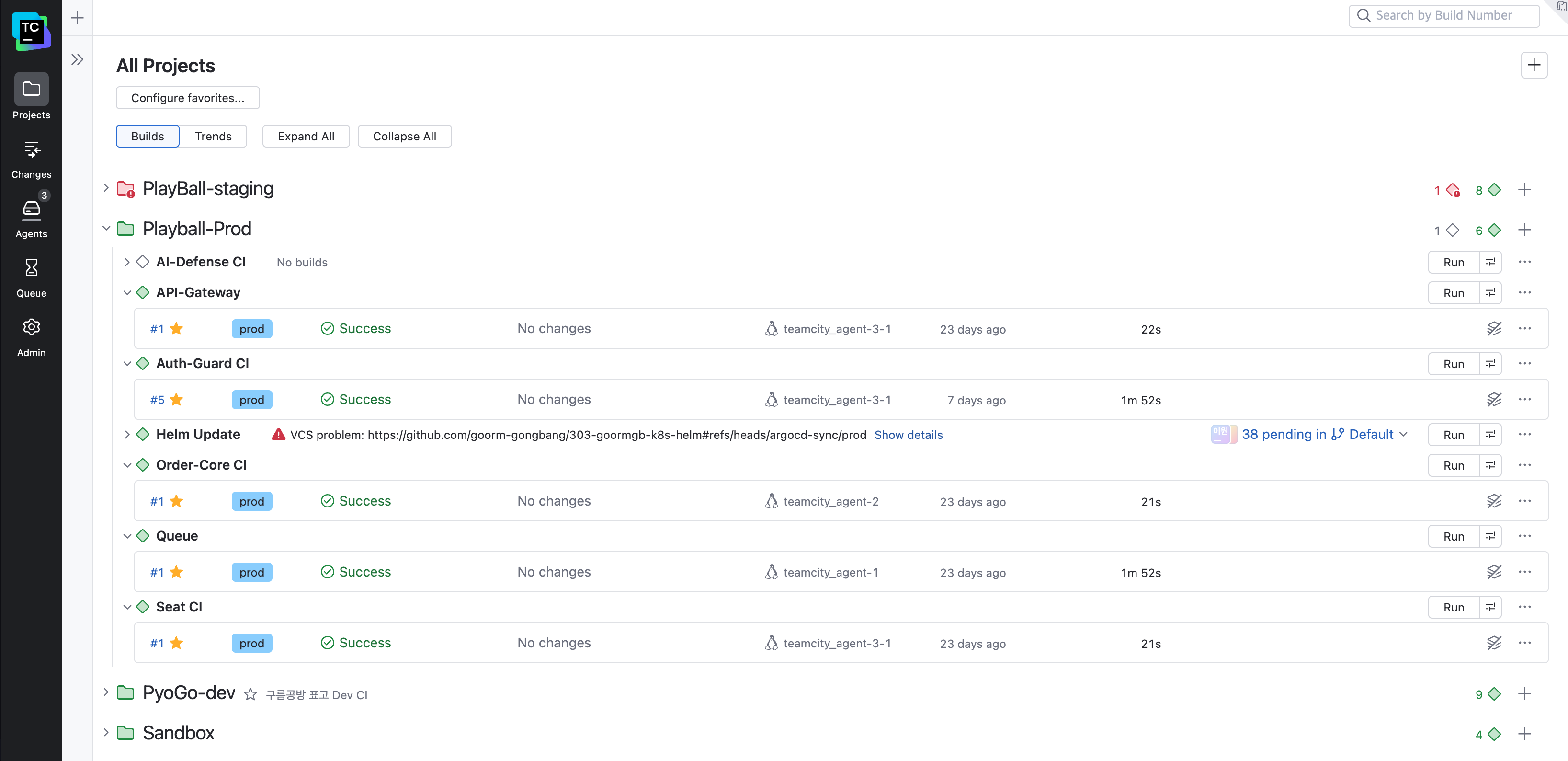Image resolution: width=1568 pixels, height=761 pixels.
Task: Expand the PlayBall-staging project
Action: [x=106, y=189]
